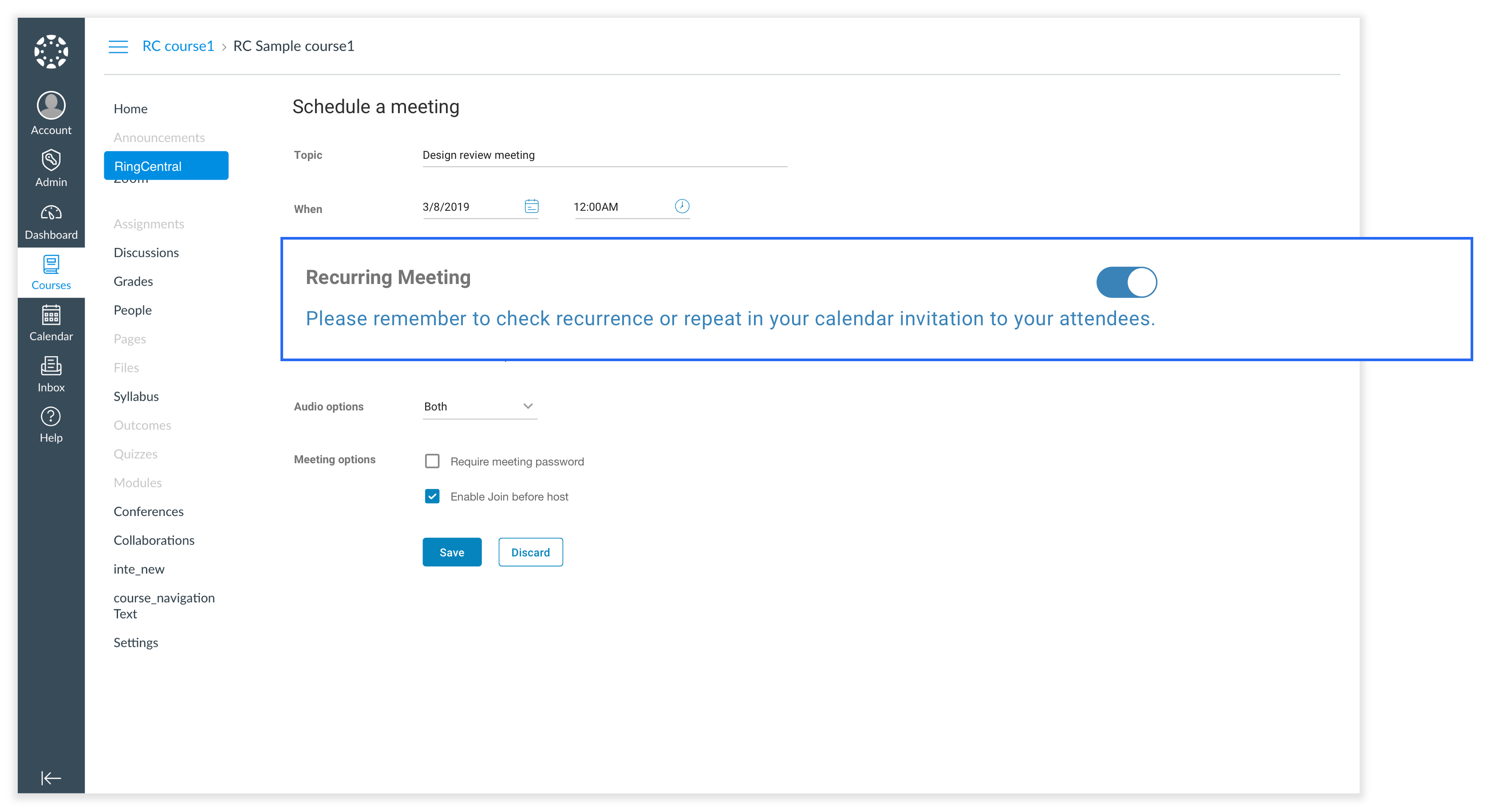Open the time picker clock icon

[682, 206]
